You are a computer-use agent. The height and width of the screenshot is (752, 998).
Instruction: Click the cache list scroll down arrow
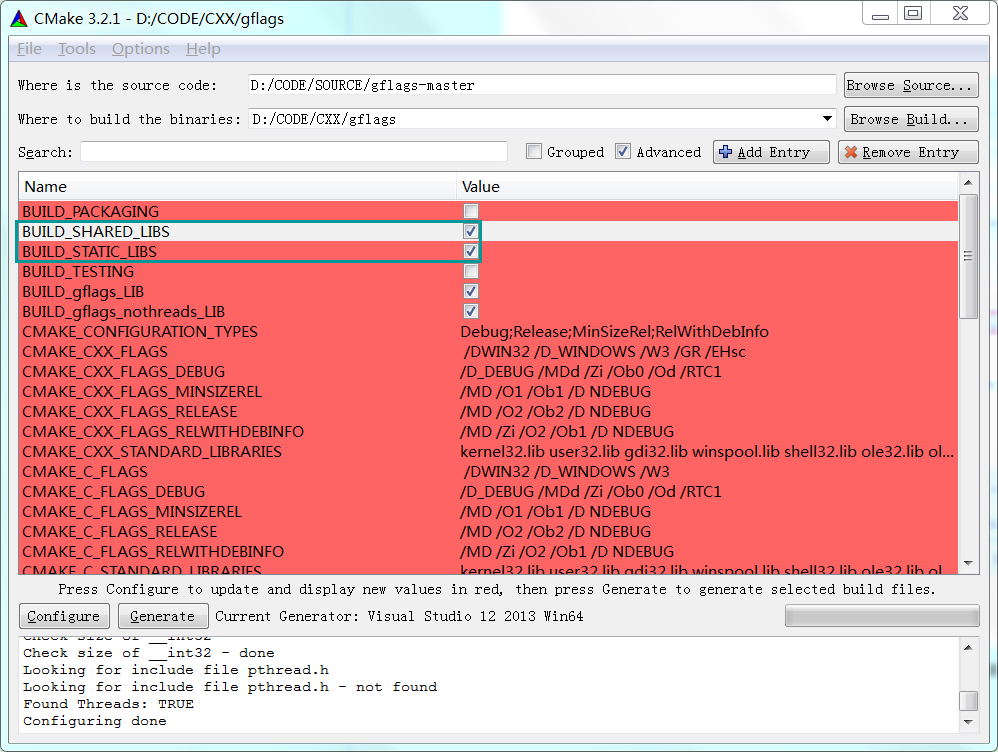(x=968, y=564)
